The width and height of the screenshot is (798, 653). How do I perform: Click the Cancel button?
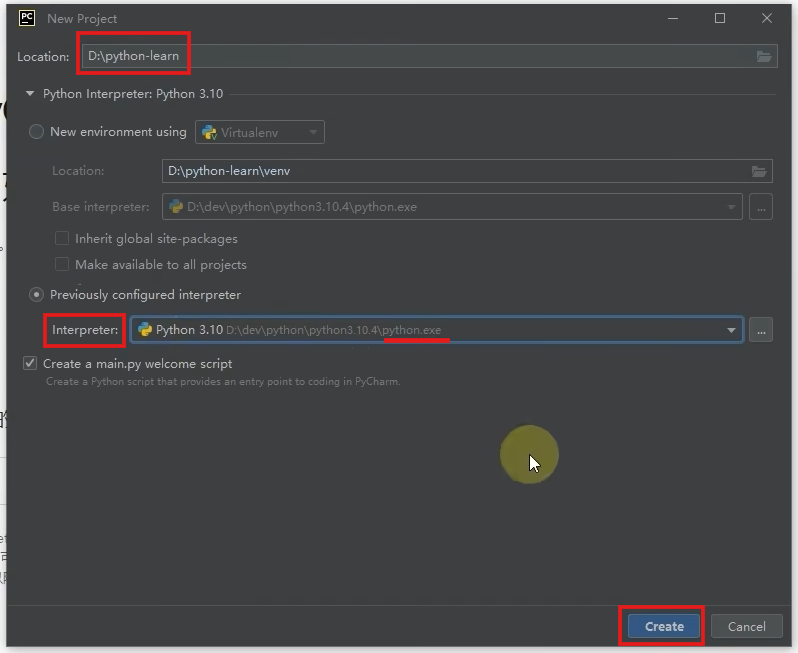tap(746, 627)
